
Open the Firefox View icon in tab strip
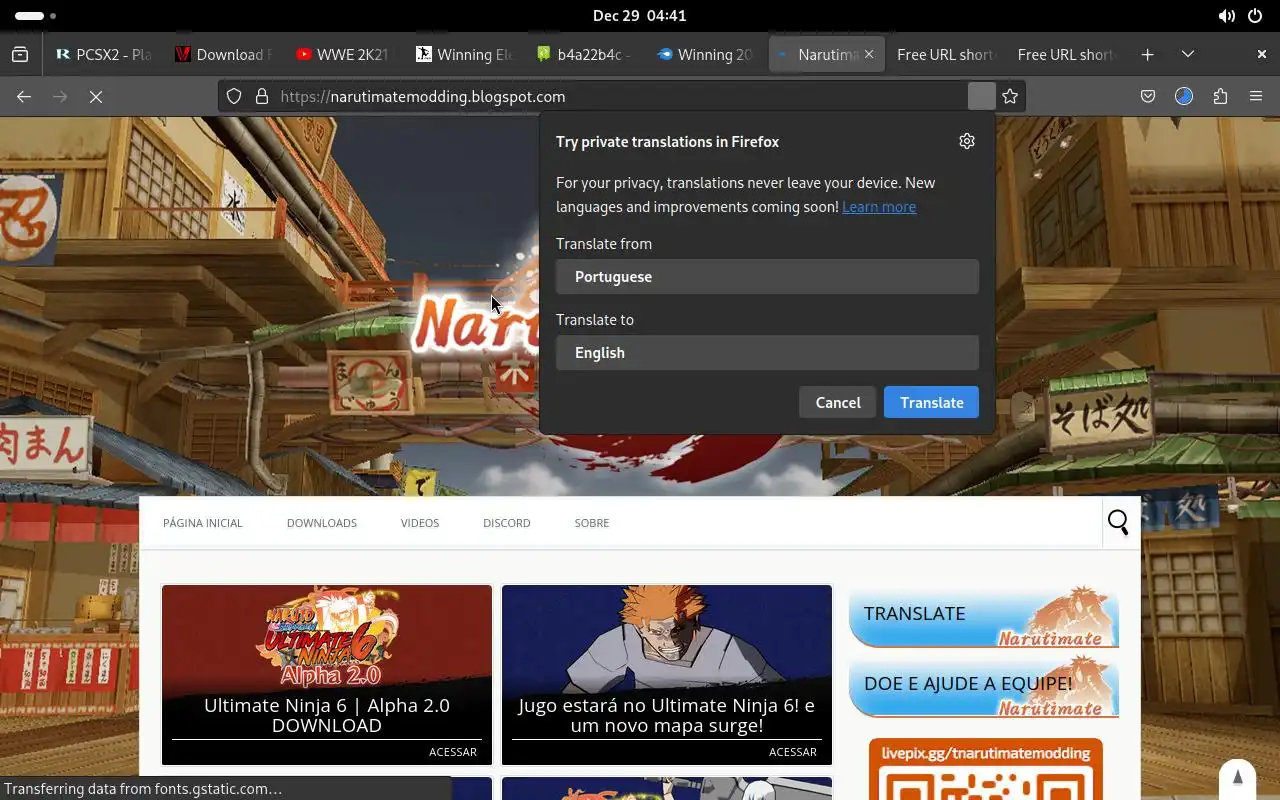click(x=20, y=55)
